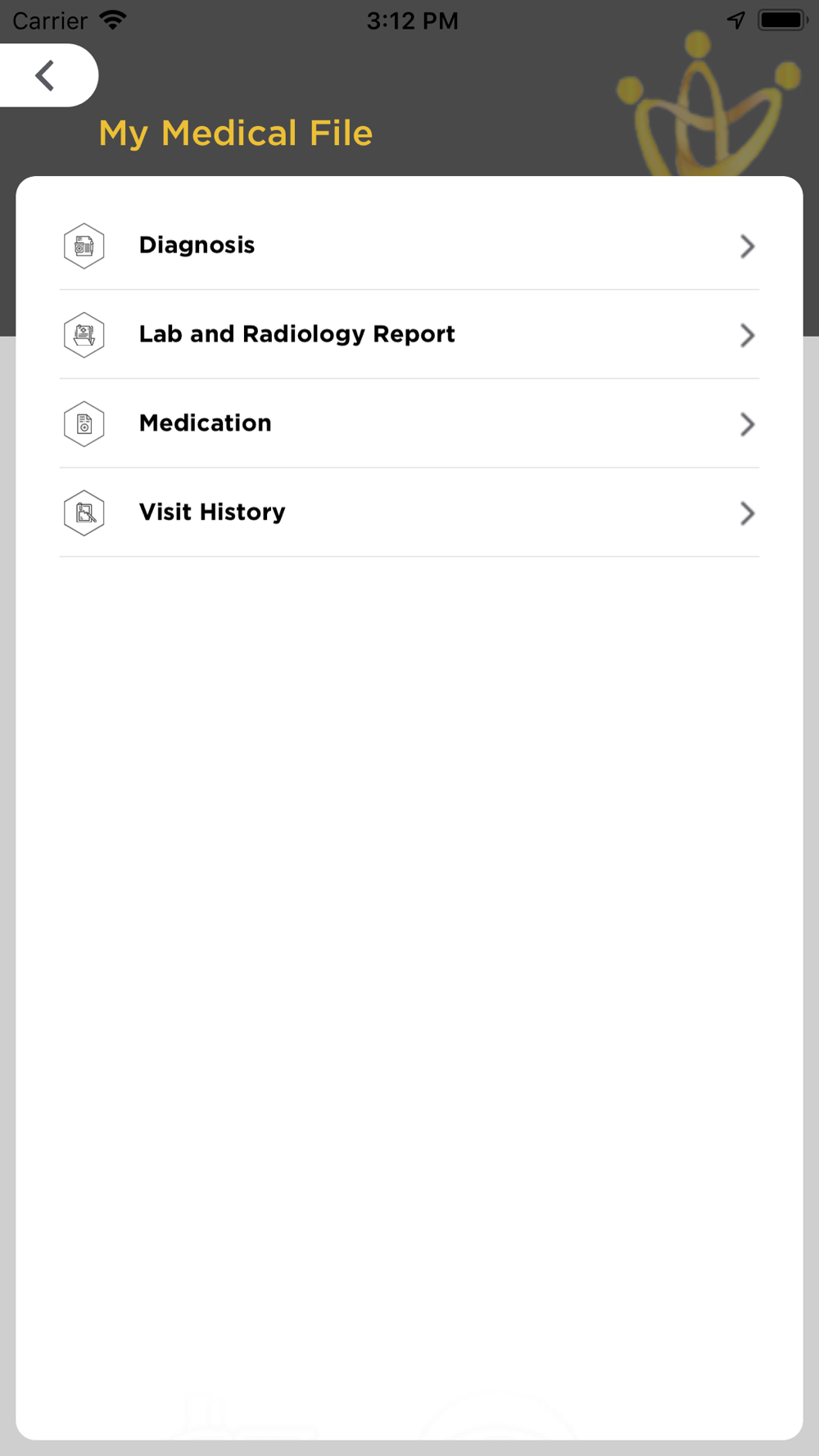The image size is (819, 1456).
Task: Tap the My Medical File title
Action: click(236, 133)
